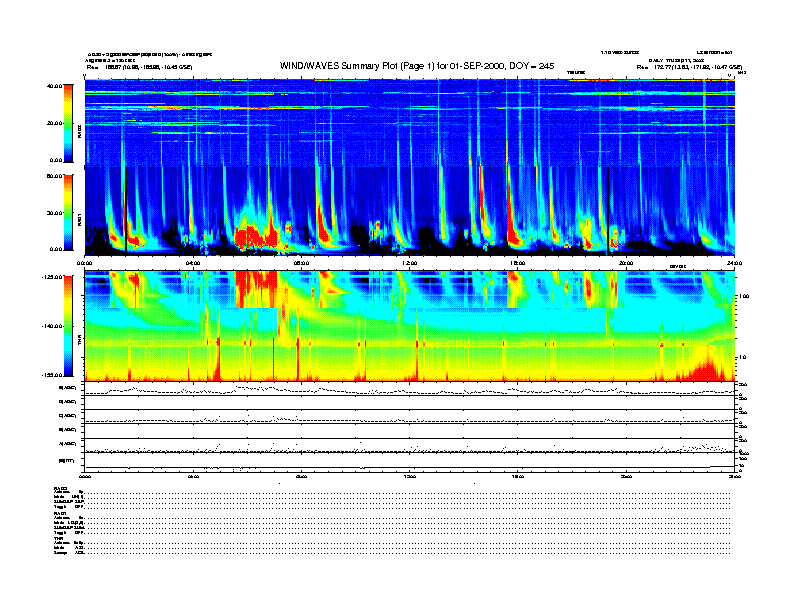Click the 12:00 tick label under RAD1 plot
792x612 pixels.
(x=410, y=263)
